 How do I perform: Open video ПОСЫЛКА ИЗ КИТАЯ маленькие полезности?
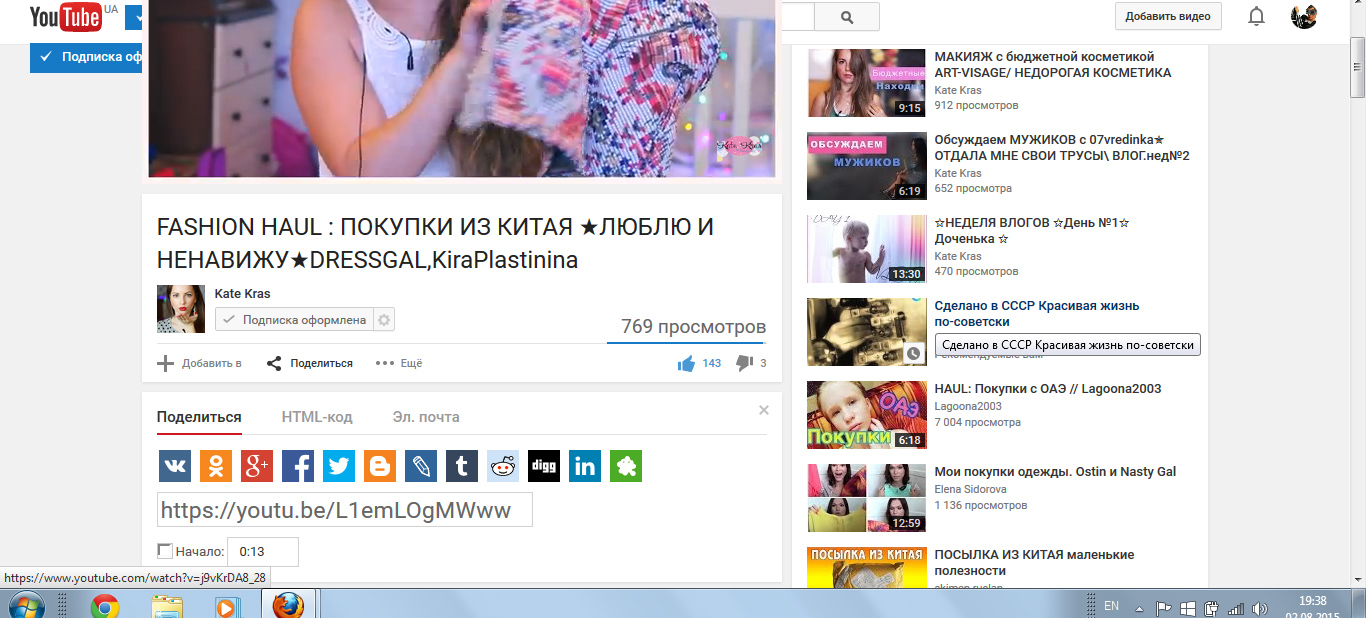pyautogui.click(x=1034, y=562)
